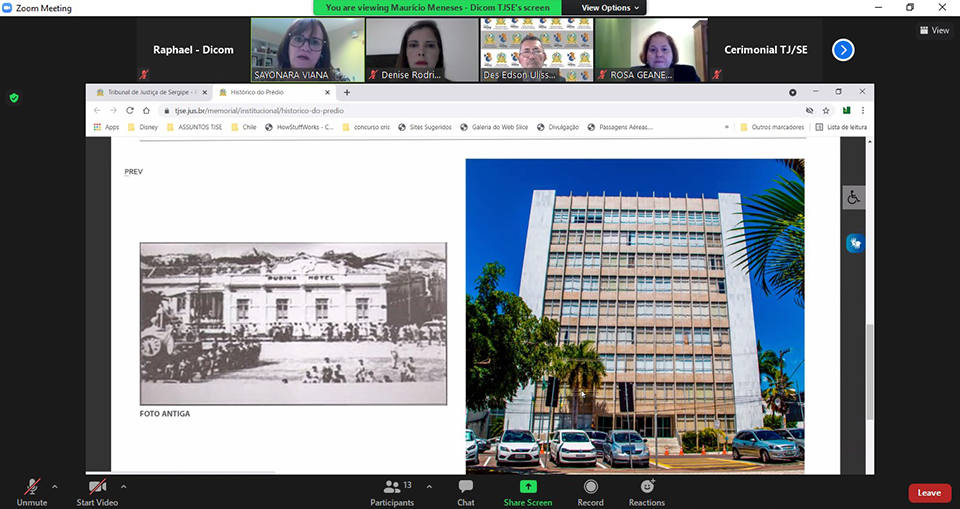Click the green Share Screen icon

coord(527,487)
